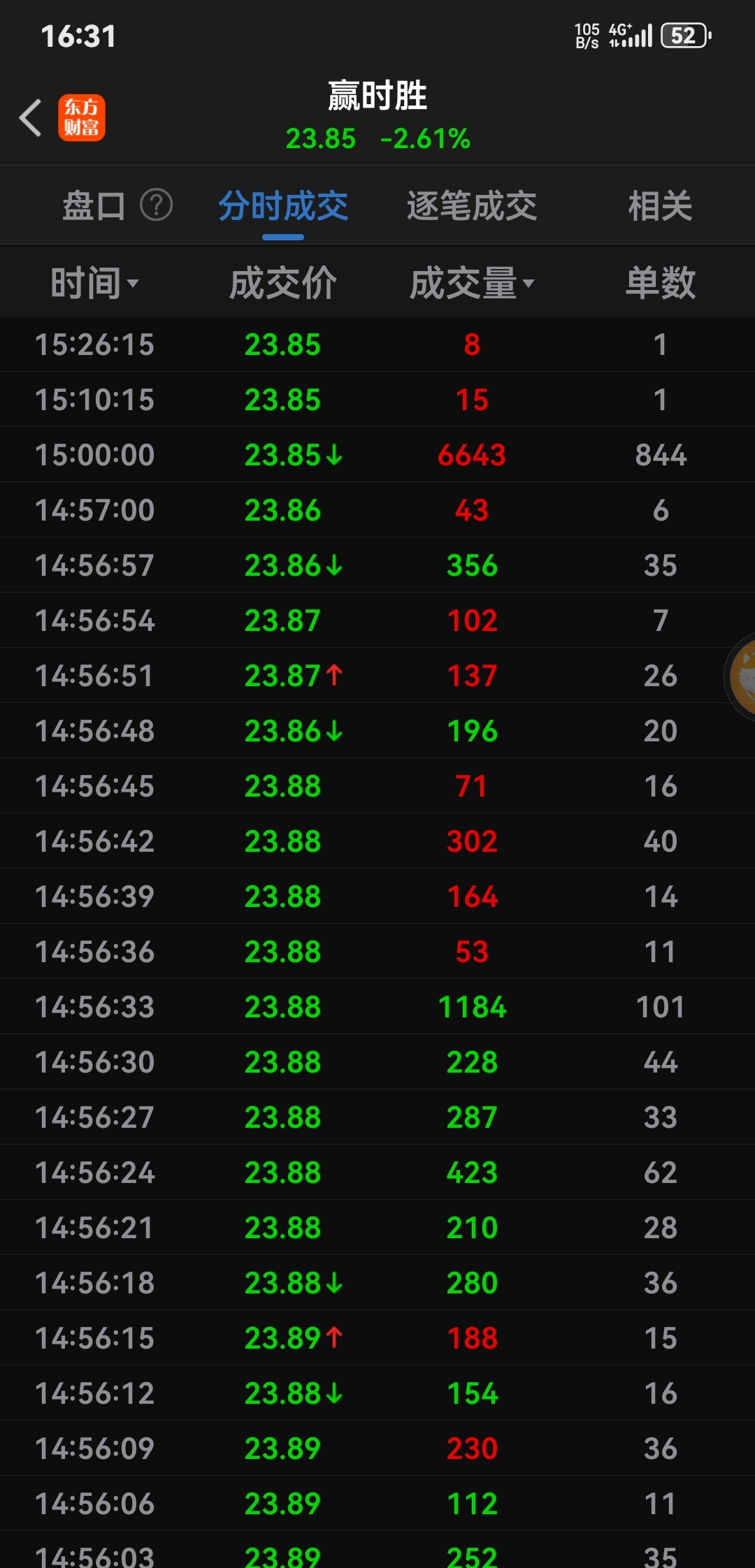Viewport: 755px width, 1568px height.
Task: Sort by 成交量 column dropdown
Action: coord(472,283)
